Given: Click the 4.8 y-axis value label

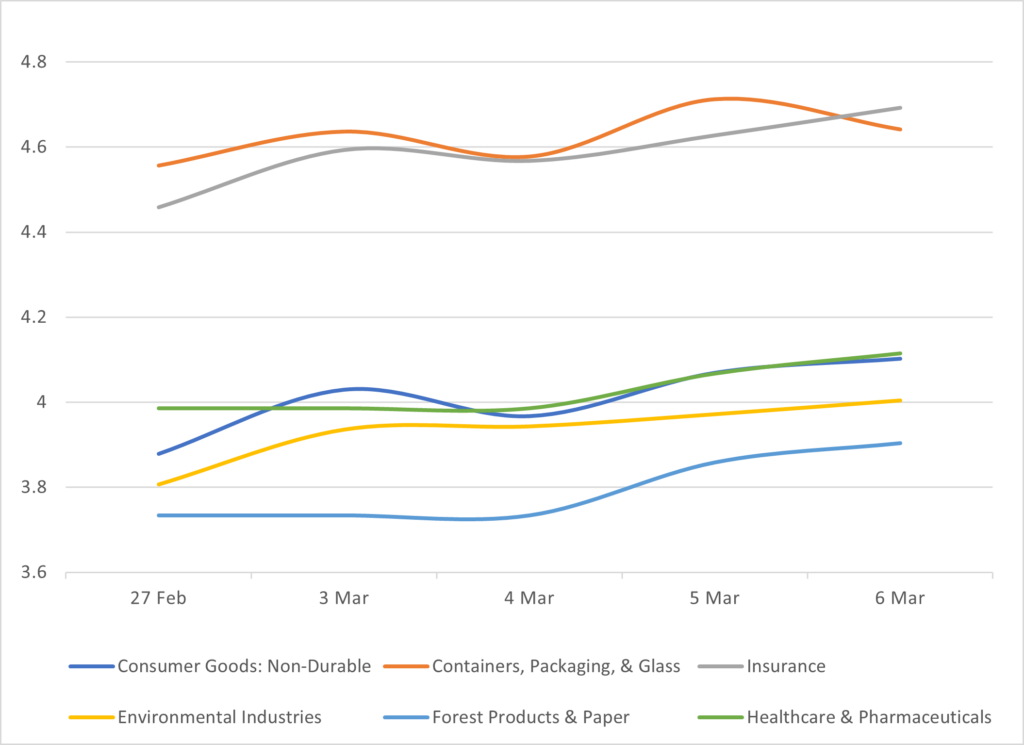Looking at the screenshot, I should (x=35, y=62).
